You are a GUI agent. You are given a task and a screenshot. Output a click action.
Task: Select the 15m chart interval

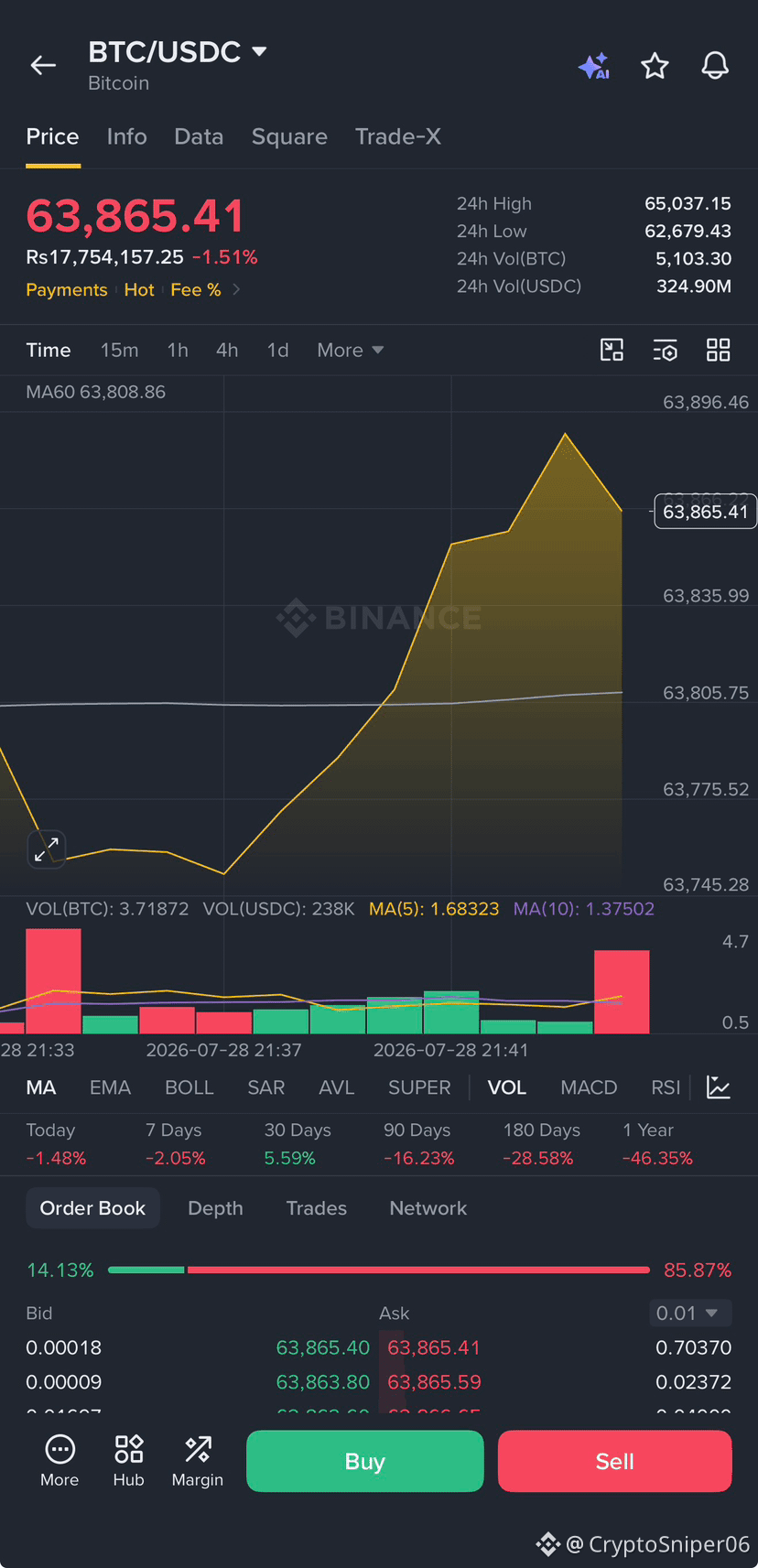(119, 350)
